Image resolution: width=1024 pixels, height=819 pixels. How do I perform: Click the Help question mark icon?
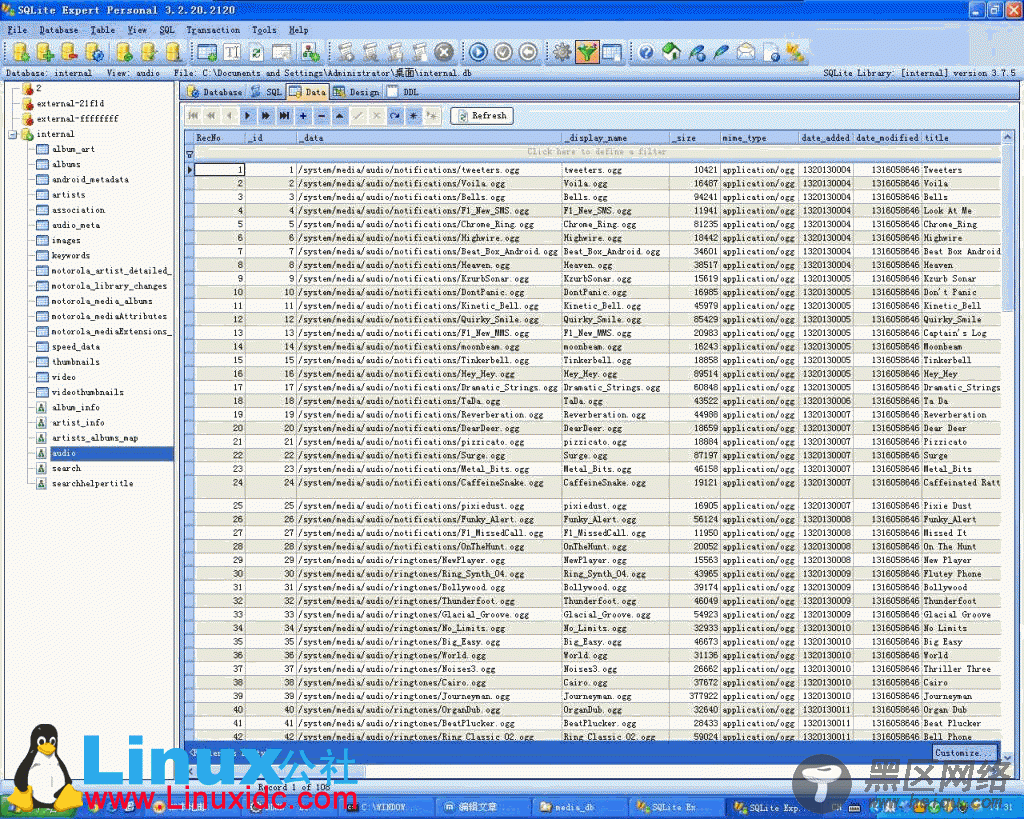pyautogui.click(x=646, y=52)
